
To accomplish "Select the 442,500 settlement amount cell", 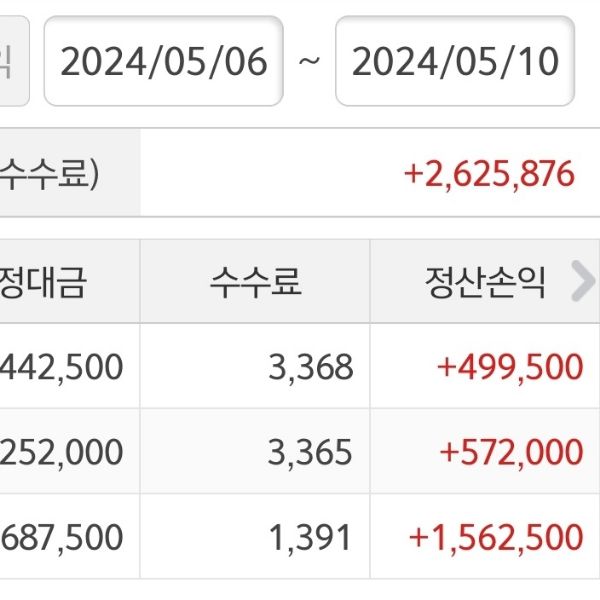I will click(x=62, y=367).
